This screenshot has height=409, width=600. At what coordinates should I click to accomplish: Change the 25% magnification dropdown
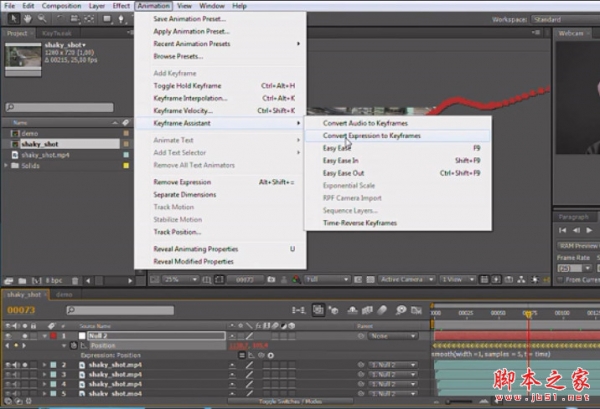[x=178, y=281]
